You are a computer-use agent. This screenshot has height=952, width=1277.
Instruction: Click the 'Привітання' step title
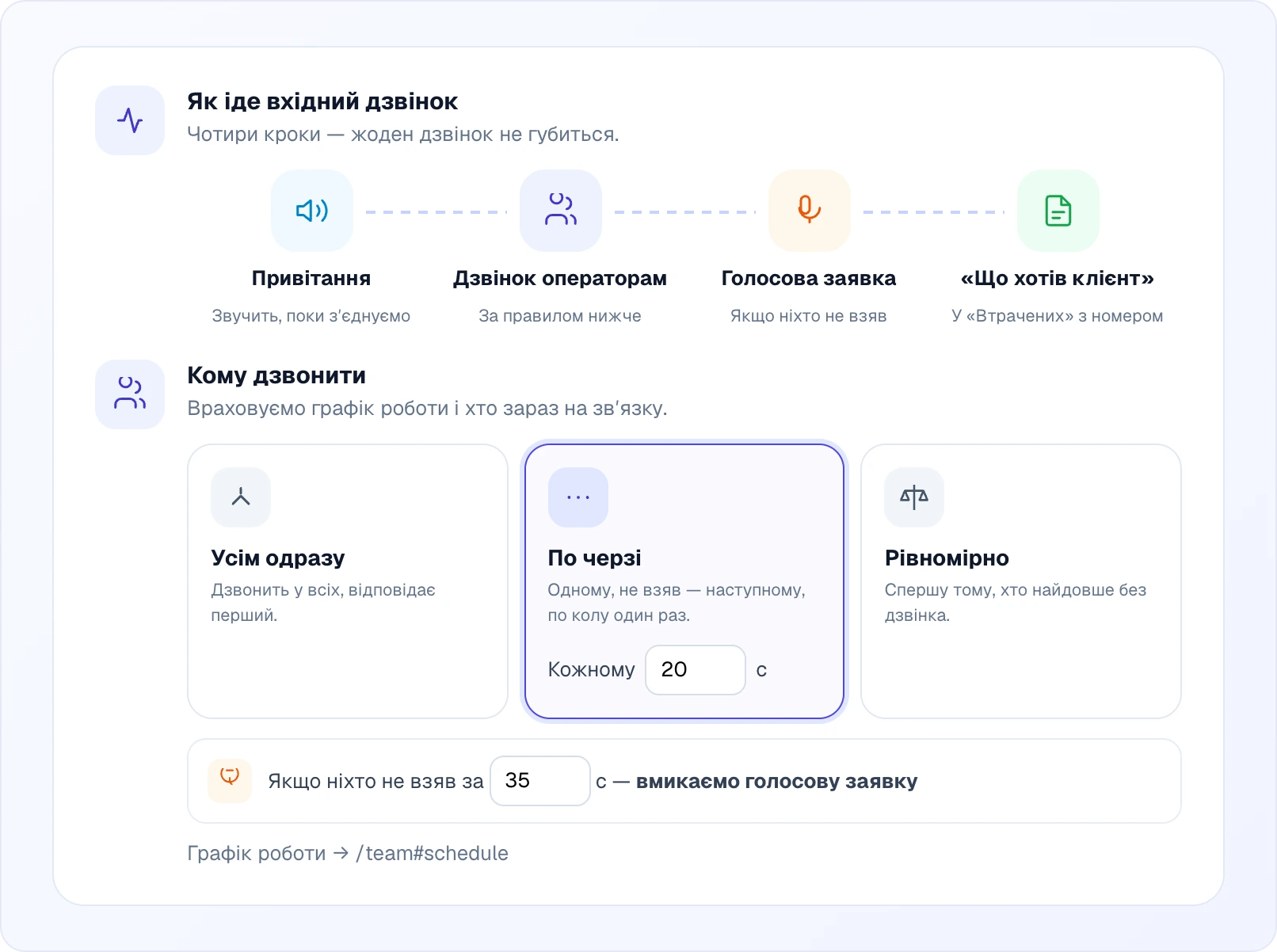click(x=311, y=279)
